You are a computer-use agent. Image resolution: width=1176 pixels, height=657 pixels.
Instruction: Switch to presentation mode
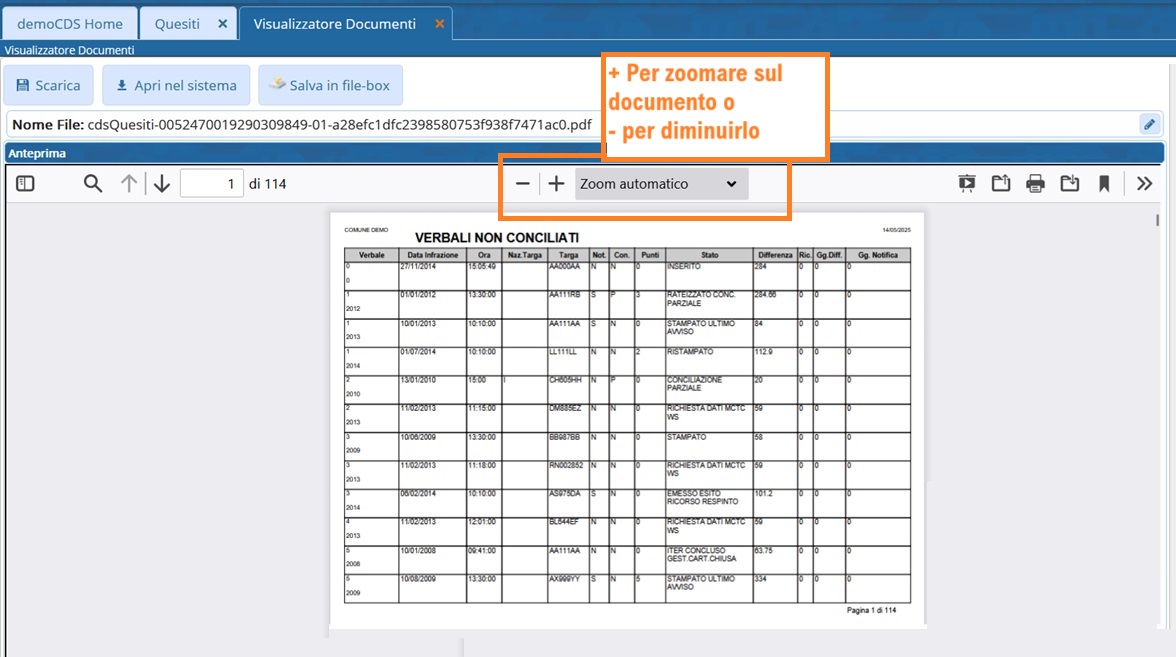966,184
